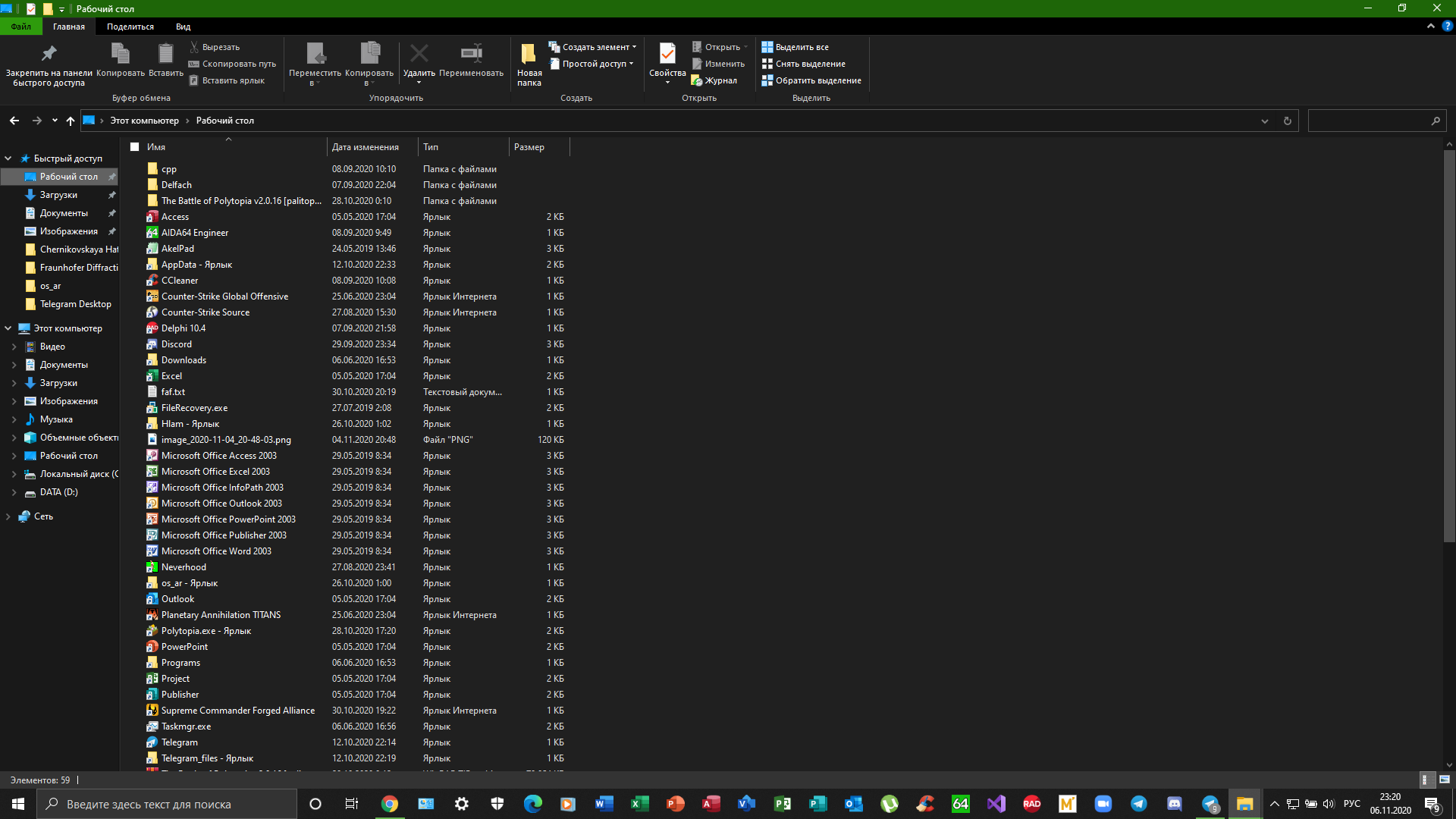
Task: Click the folder search input field
Action: 1377,121
